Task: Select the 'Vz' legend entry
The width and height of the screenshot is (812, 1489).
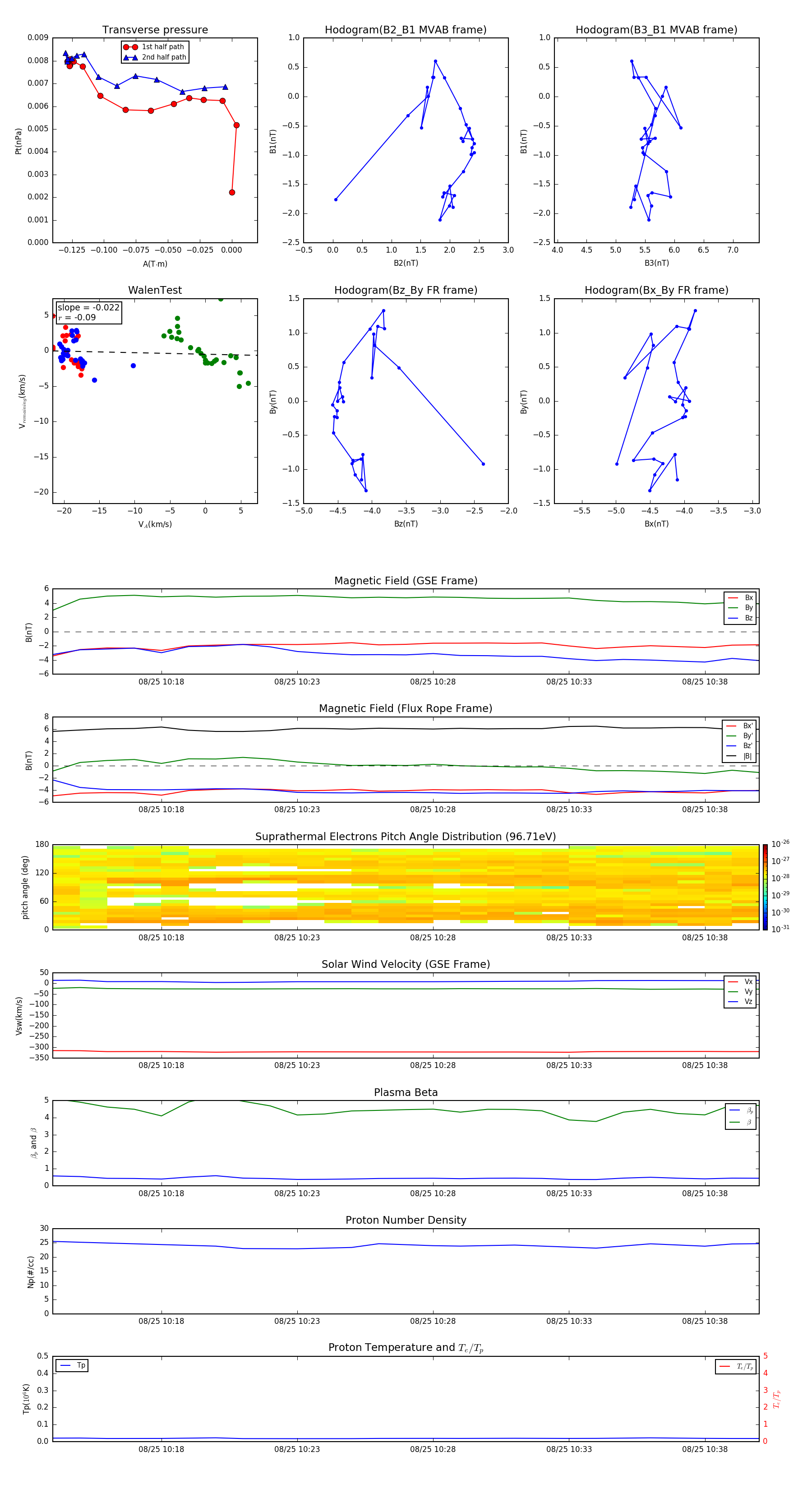Action: (x=740, y=1002)
